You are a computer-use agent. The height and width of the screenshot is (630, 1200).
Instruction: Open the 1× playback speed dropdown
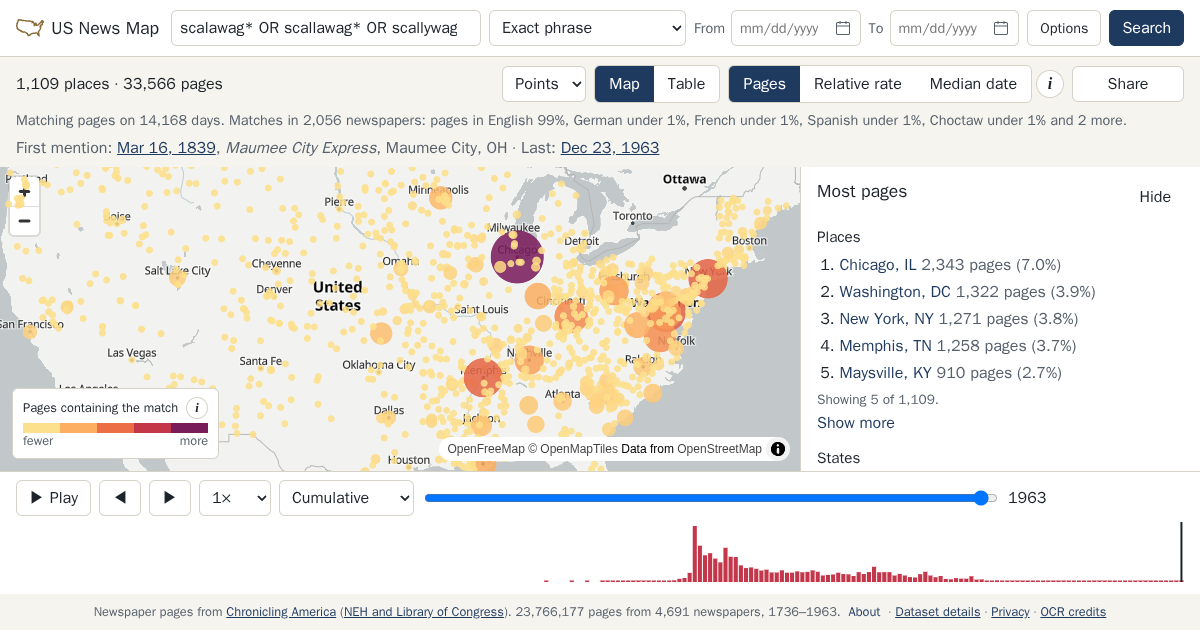tap(235, 498)
